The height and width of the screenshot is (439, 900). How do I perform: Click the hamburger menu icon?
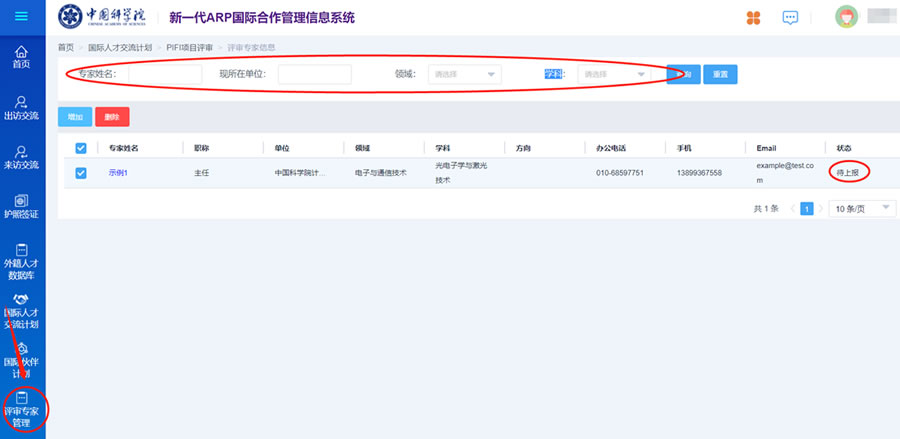pyautogui.click(x=22, y=17)
